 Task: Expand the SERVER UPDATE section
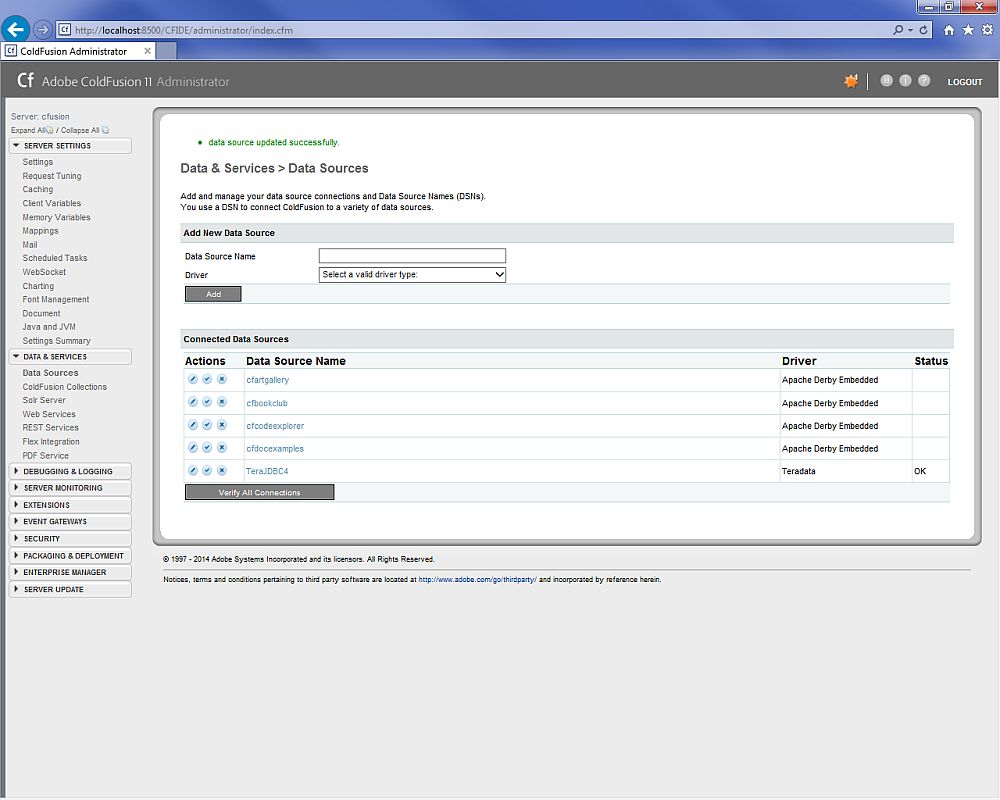[70, 589]
